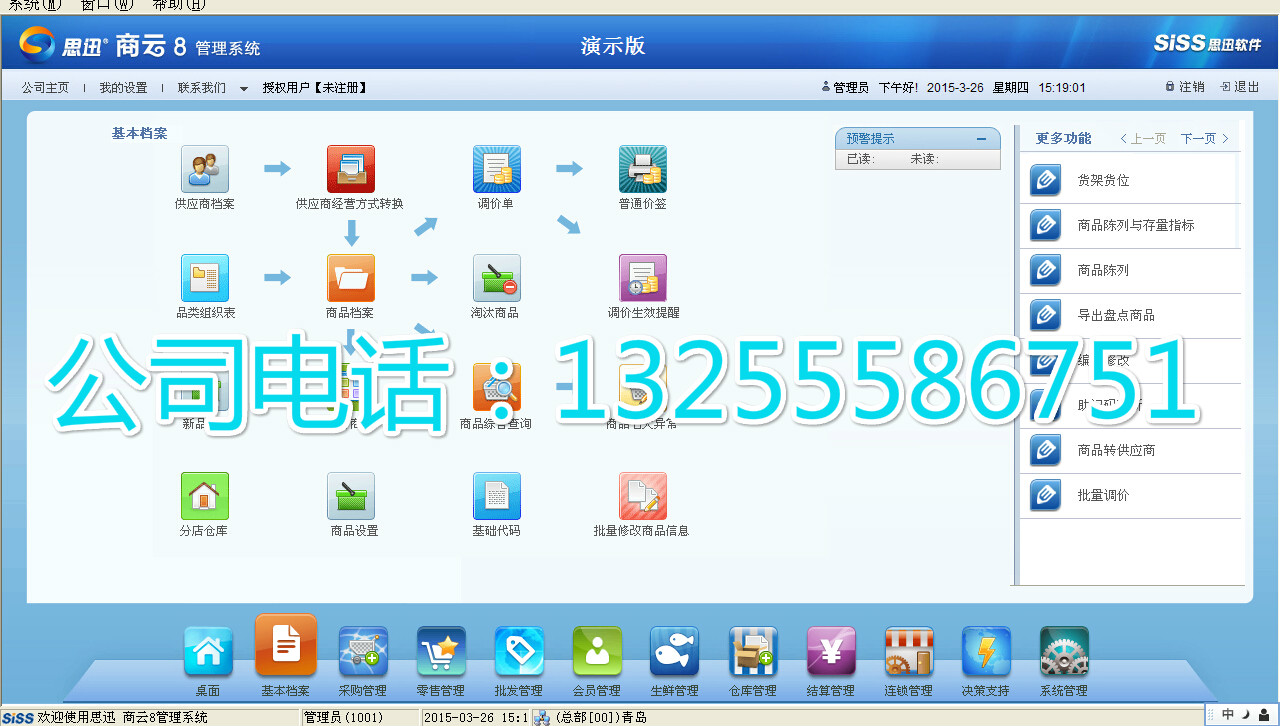Open 系统管理 system gear in bottom dock
Image resolution: width=1280 pixels, height=726 pixels.
pos(1064,652)
